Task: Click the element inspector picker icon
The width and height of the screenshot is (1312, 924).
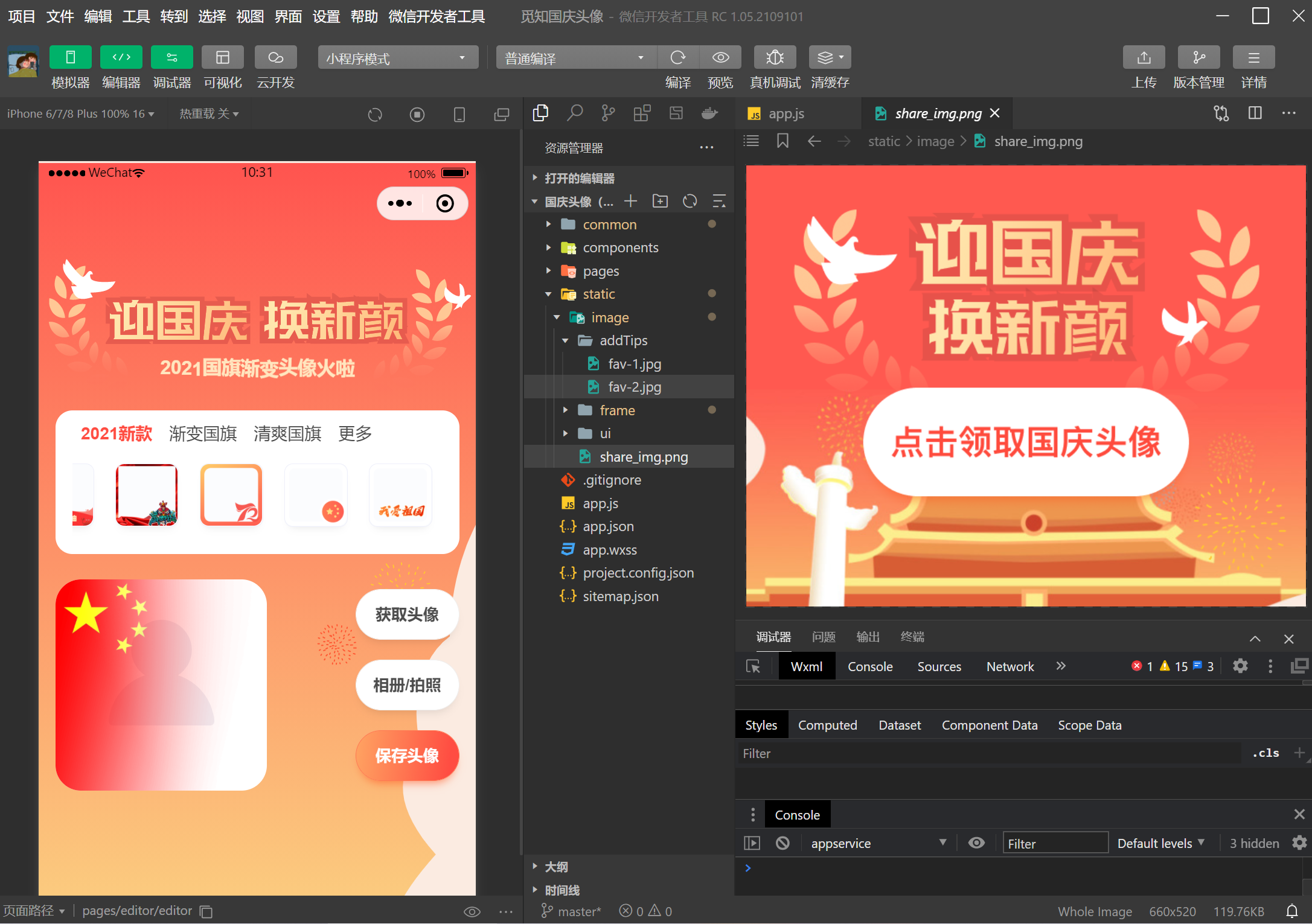Action: pos(753,666)
